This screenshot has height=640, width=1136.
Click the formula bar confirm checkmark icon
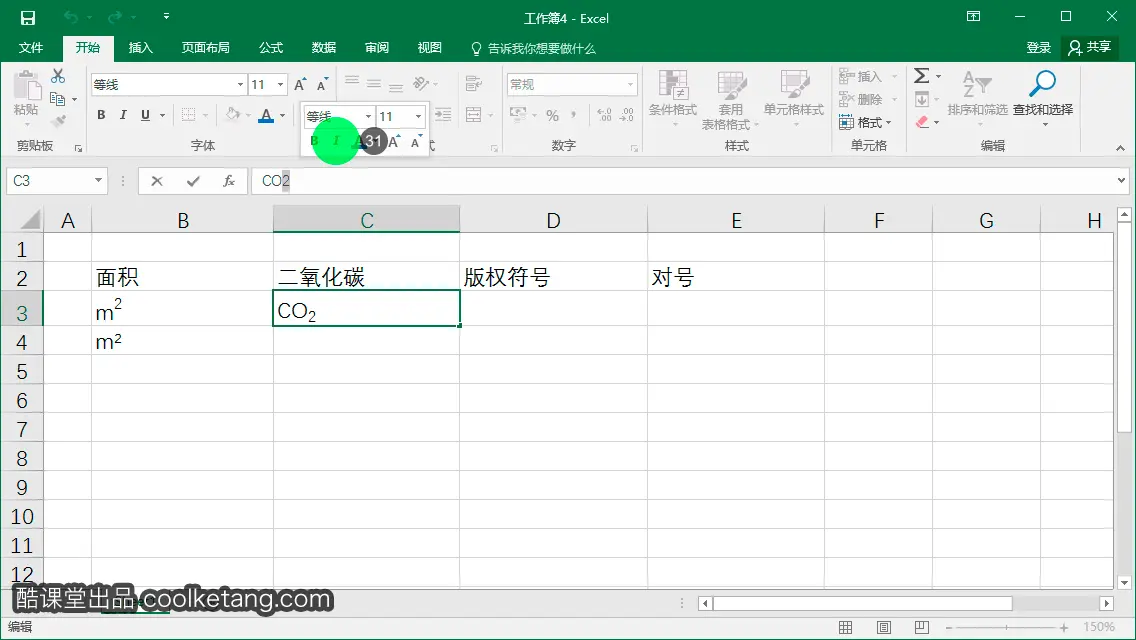click(193, 181)
